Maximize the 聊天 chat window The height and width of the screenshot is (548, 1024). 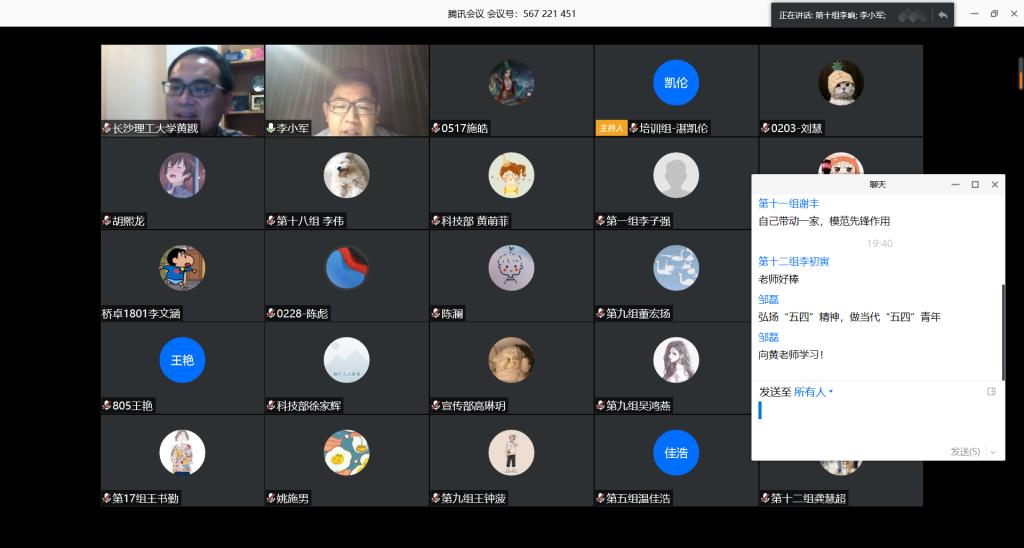point(975,184)
